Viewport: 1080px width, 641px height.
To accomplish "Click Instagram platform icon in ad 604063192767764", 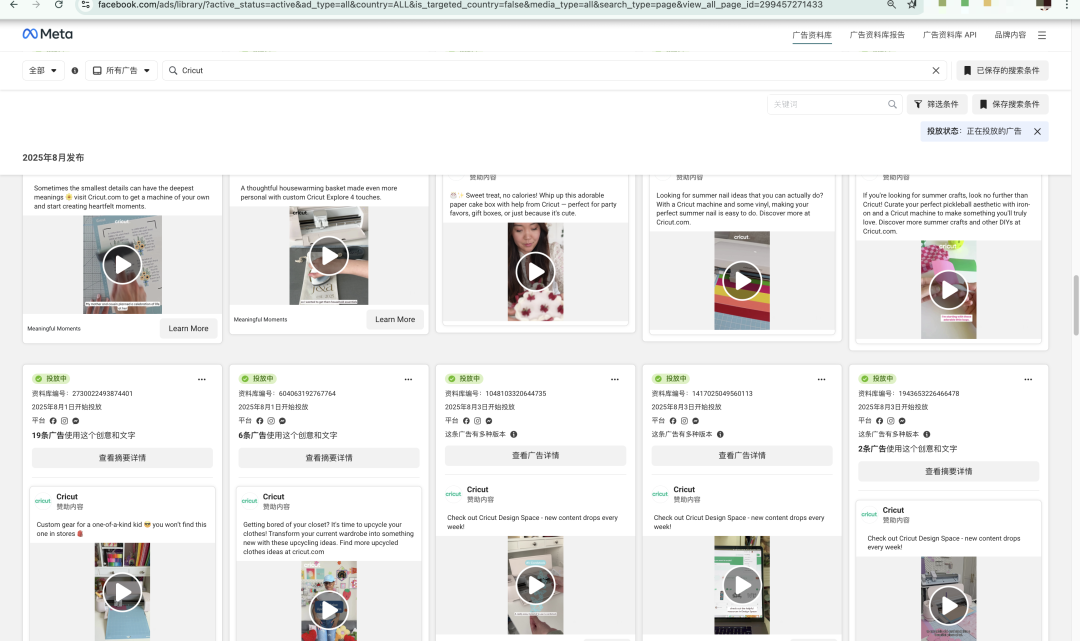I will click(x=271, y=421).
